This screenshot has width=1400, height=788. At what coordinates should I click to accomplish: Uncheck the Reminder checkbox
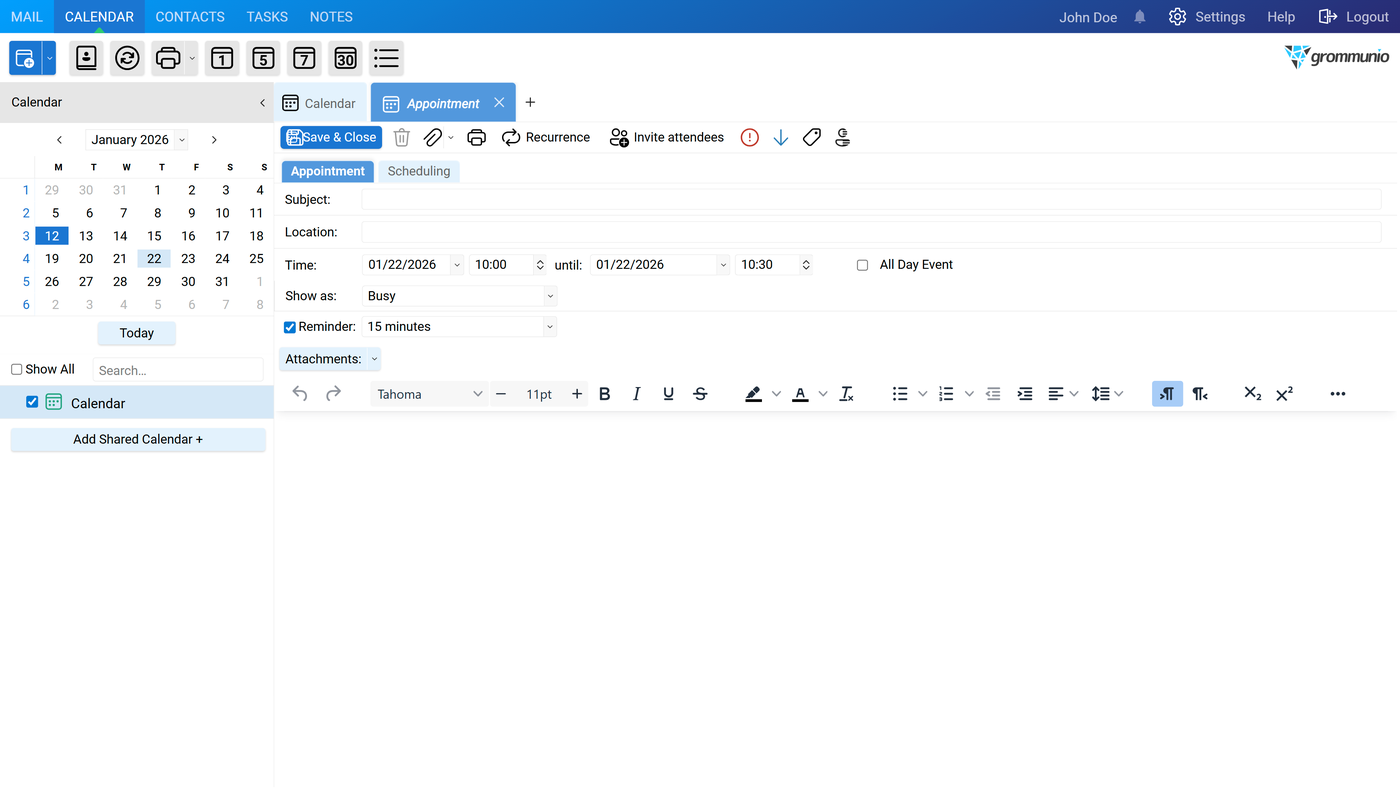pyautogui.click(x=290, y=327)
